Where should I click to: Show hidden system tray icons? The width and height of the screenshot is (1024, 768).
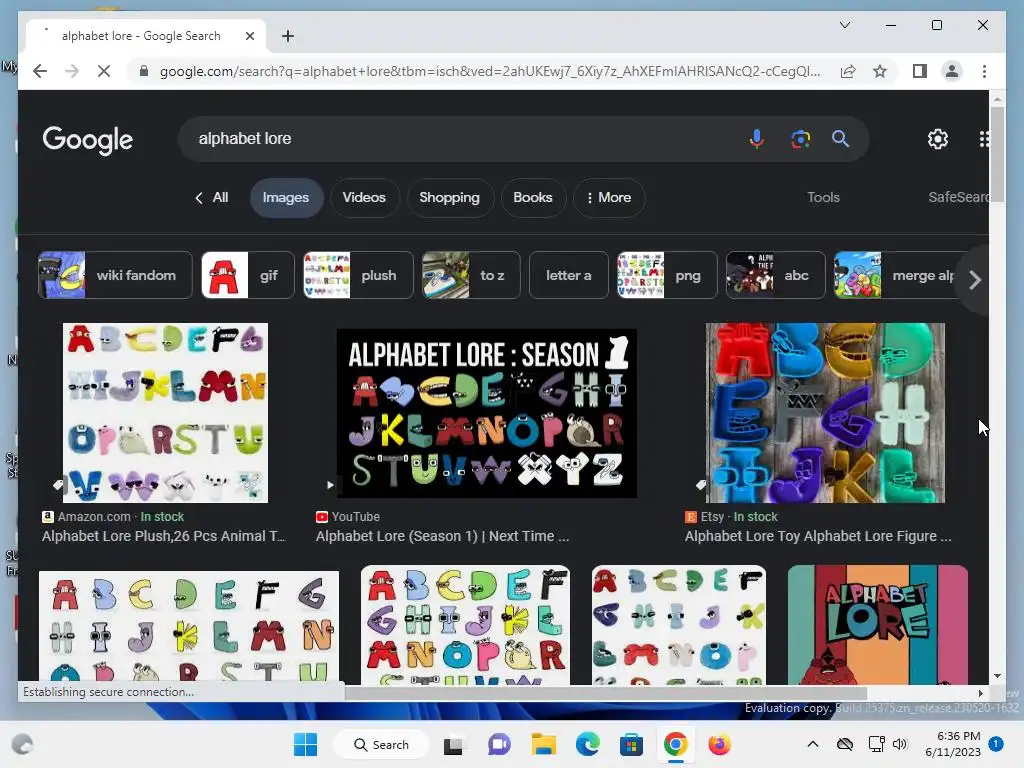coord(812,744)
